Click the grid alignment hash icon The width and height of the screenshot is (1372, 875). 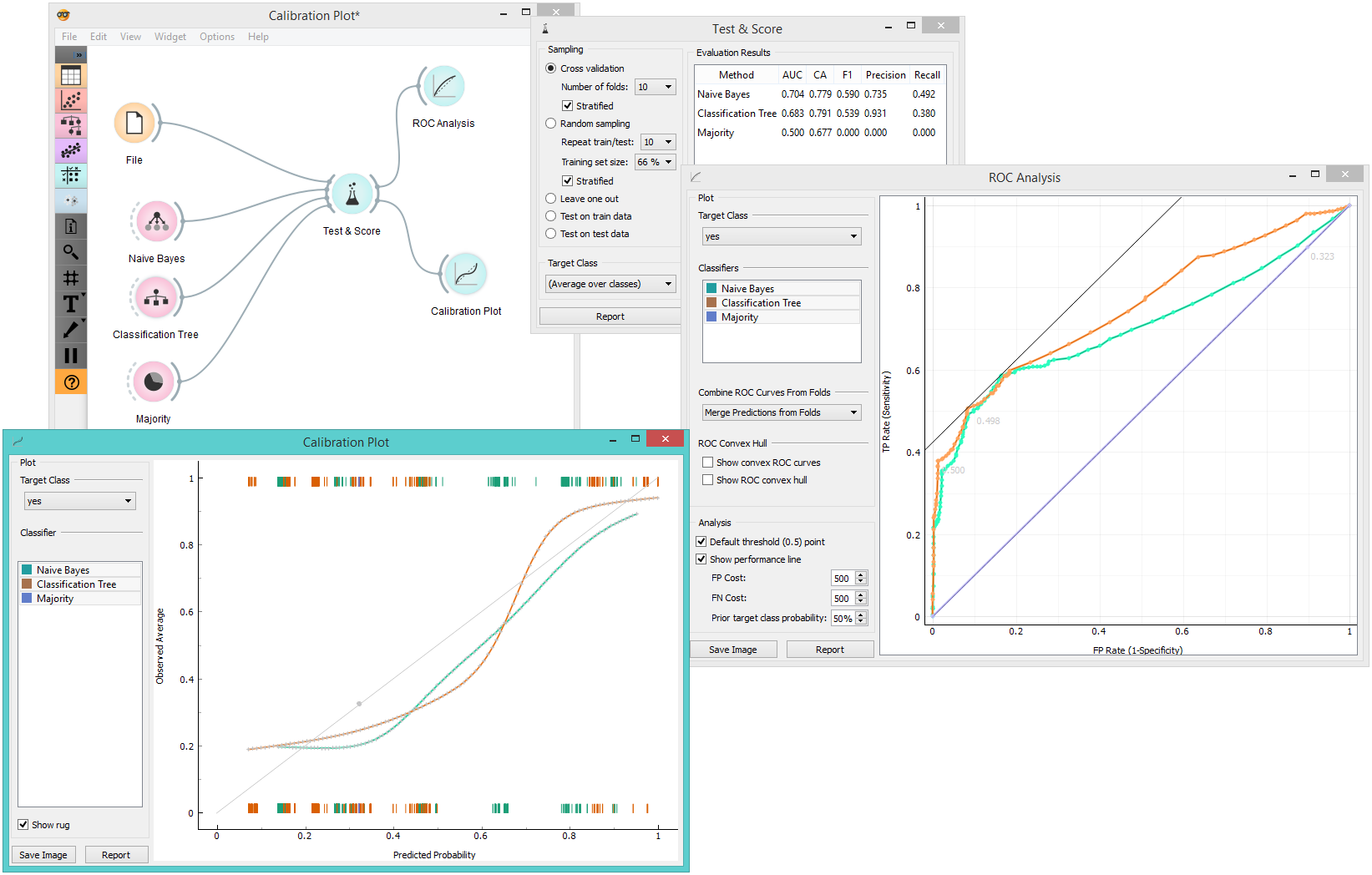(71, 278)
